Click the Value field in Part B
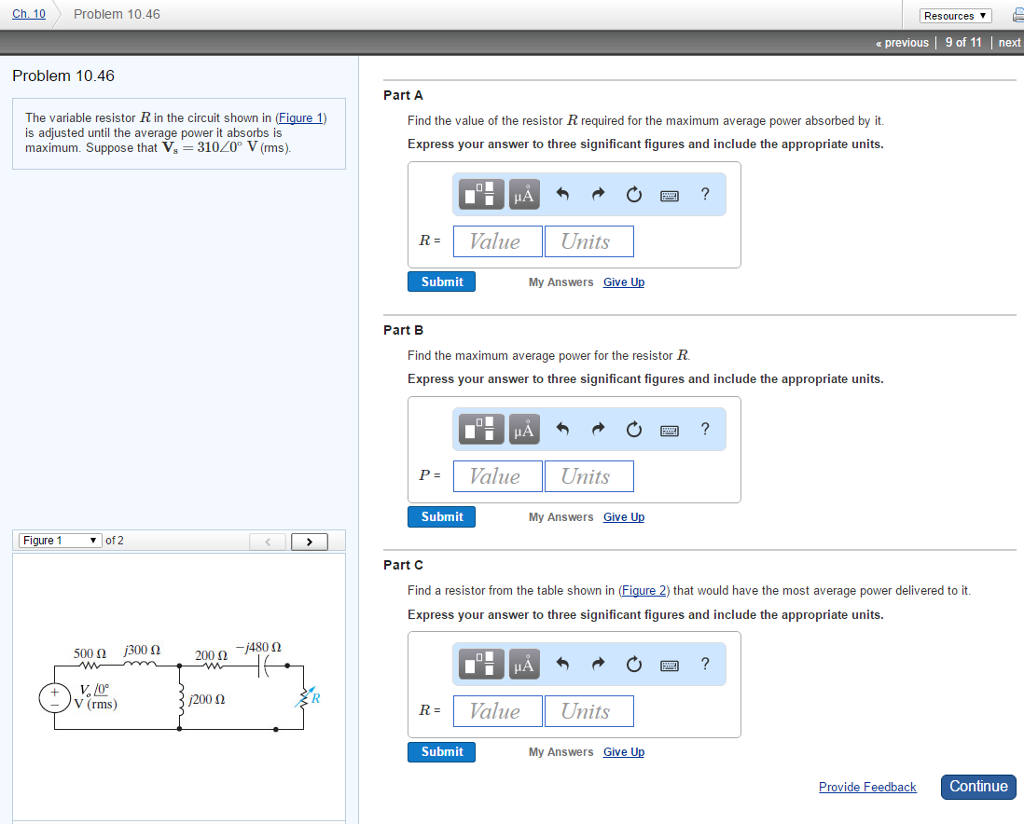 pyautogui.click(x=497, y=476)
